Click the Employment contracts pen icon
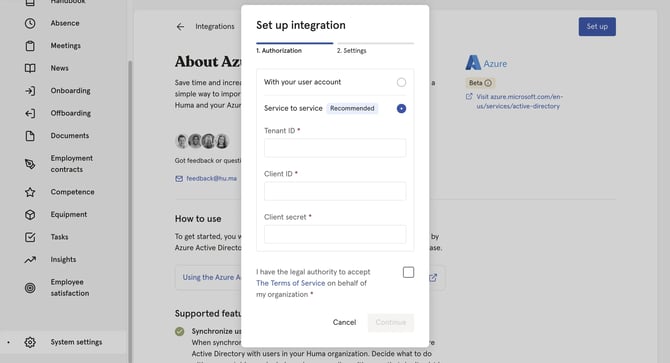 [x=30, y=164]
